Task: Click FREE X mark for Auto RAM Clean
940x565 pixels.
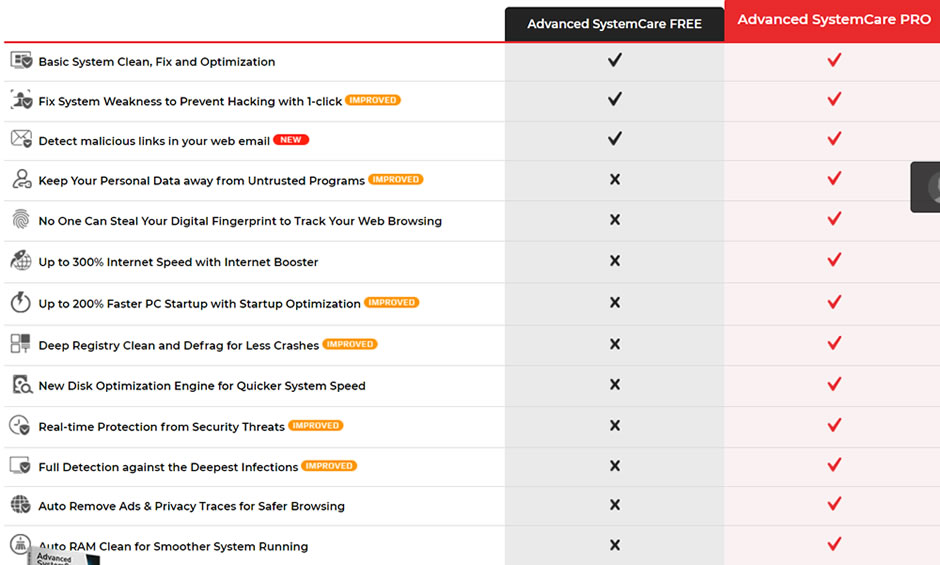Action: tap(614, 545)
